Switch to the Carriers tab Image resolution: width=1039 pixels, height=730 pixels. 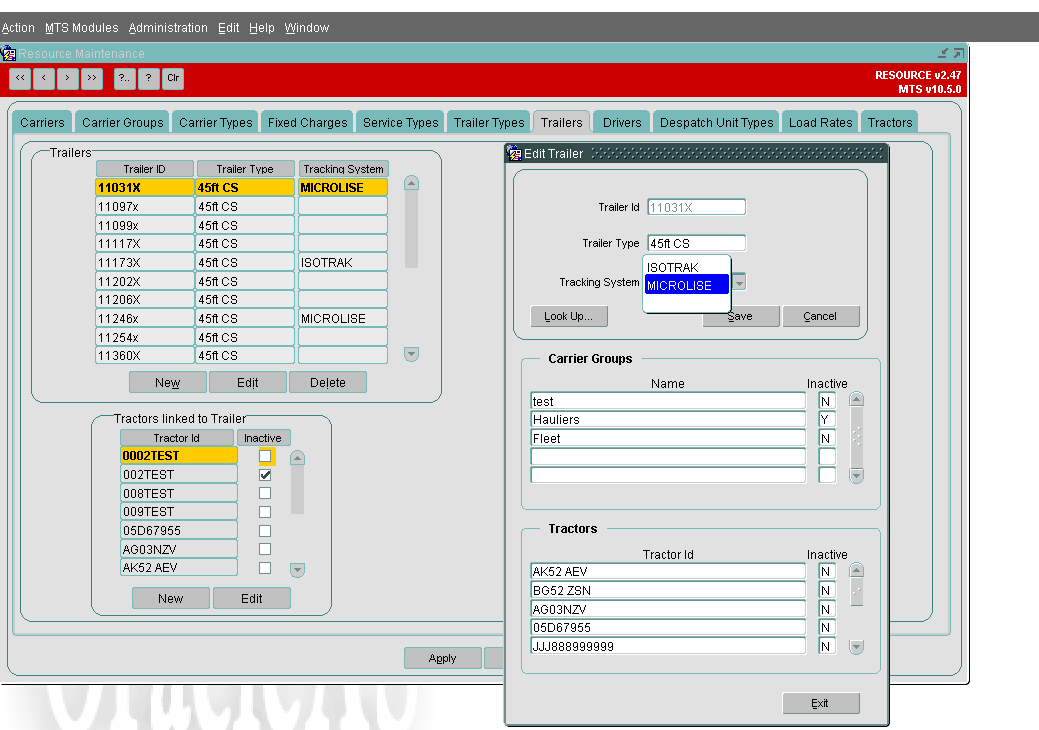tap(42, 123)
